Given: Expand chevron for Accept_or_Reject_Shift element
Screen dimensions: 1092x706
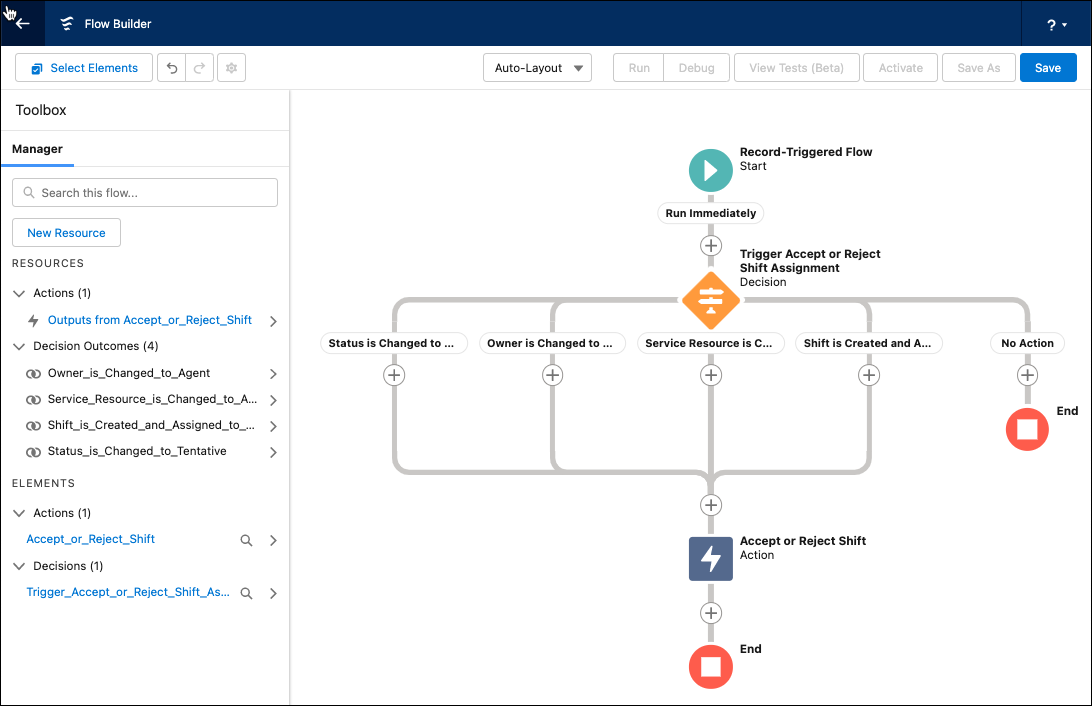Looking at the screenshot, I should (273, 540).
